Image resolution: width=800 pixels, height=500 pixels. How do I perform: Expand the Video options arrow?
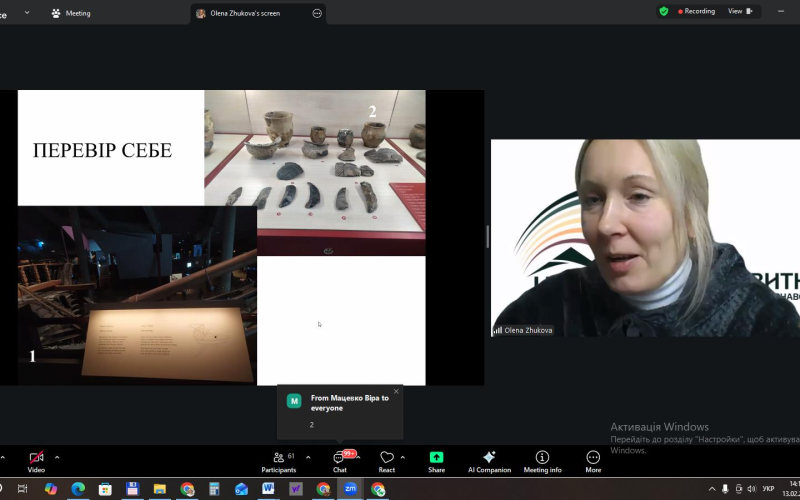(57, 457)
